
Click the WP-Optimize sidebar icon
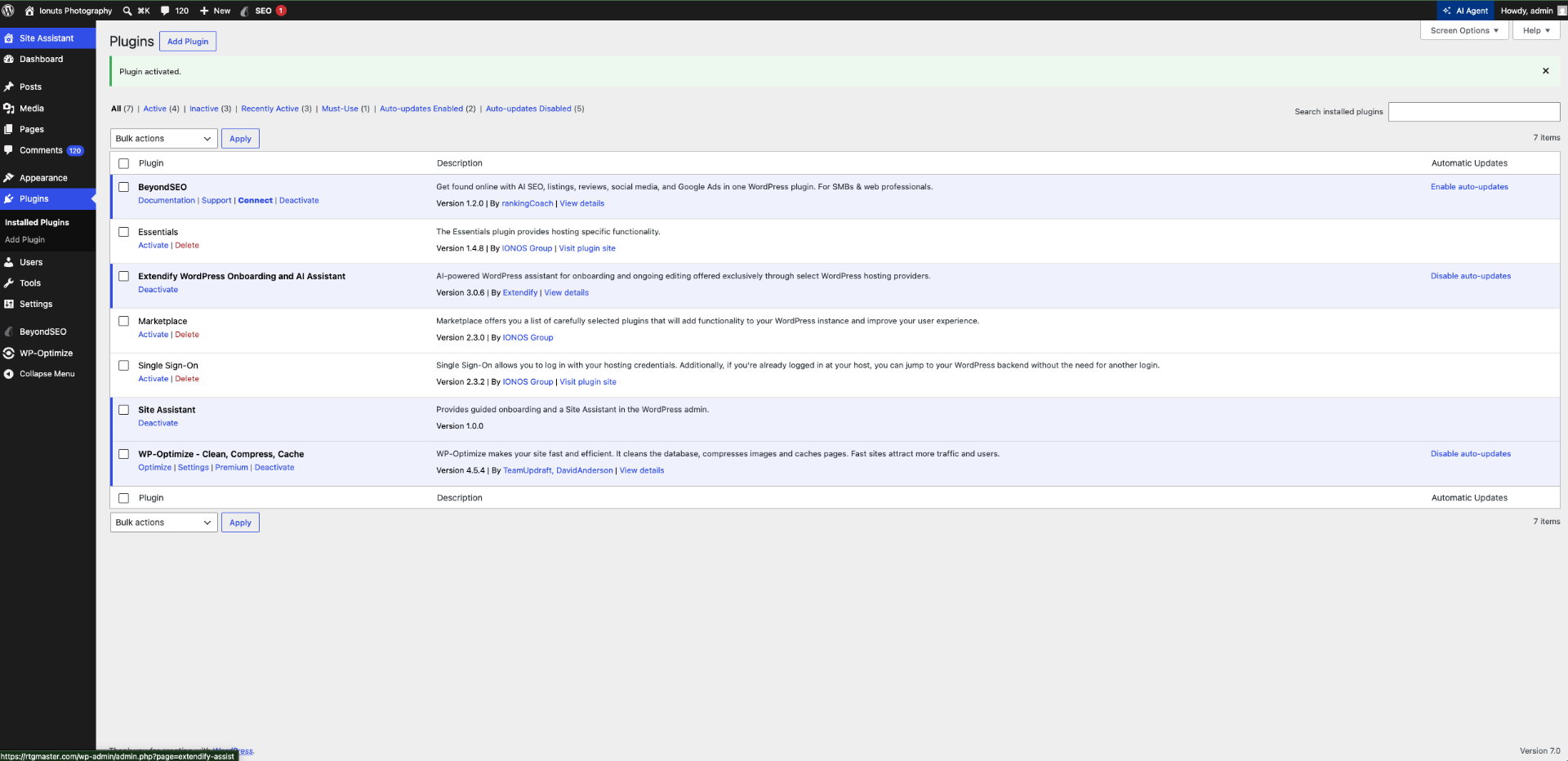tap(9, 353)
